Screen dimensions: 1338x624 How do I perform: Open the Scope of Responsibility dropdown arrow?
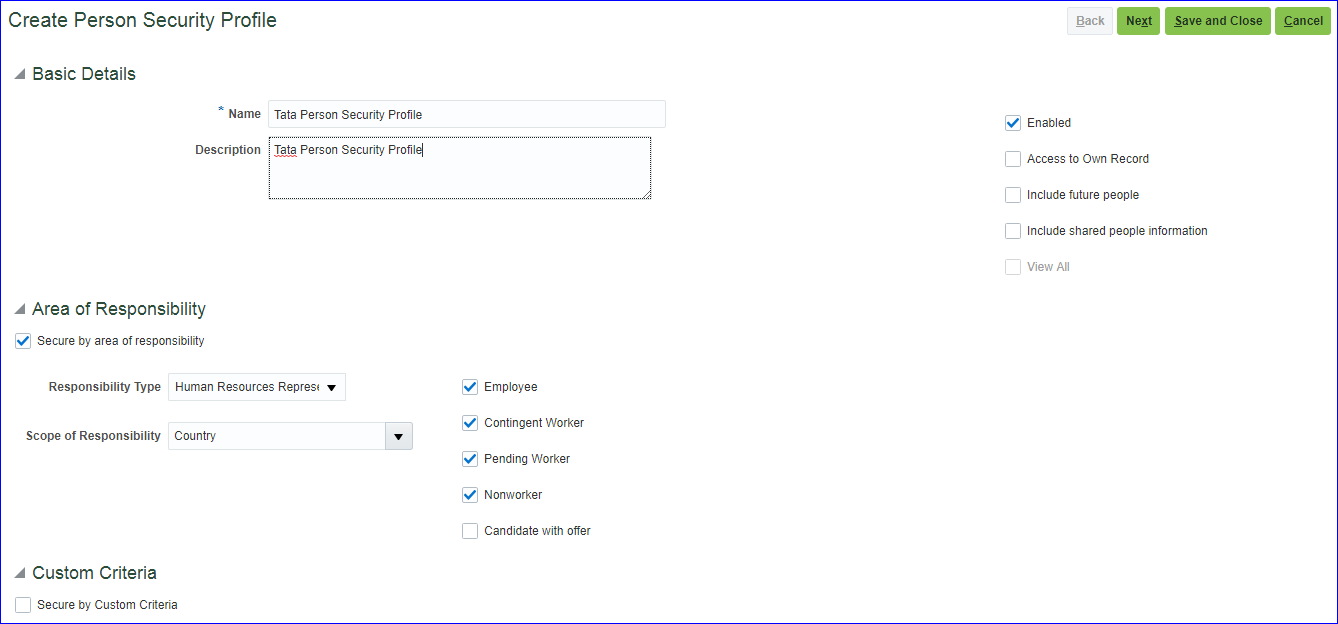(399, 436)
